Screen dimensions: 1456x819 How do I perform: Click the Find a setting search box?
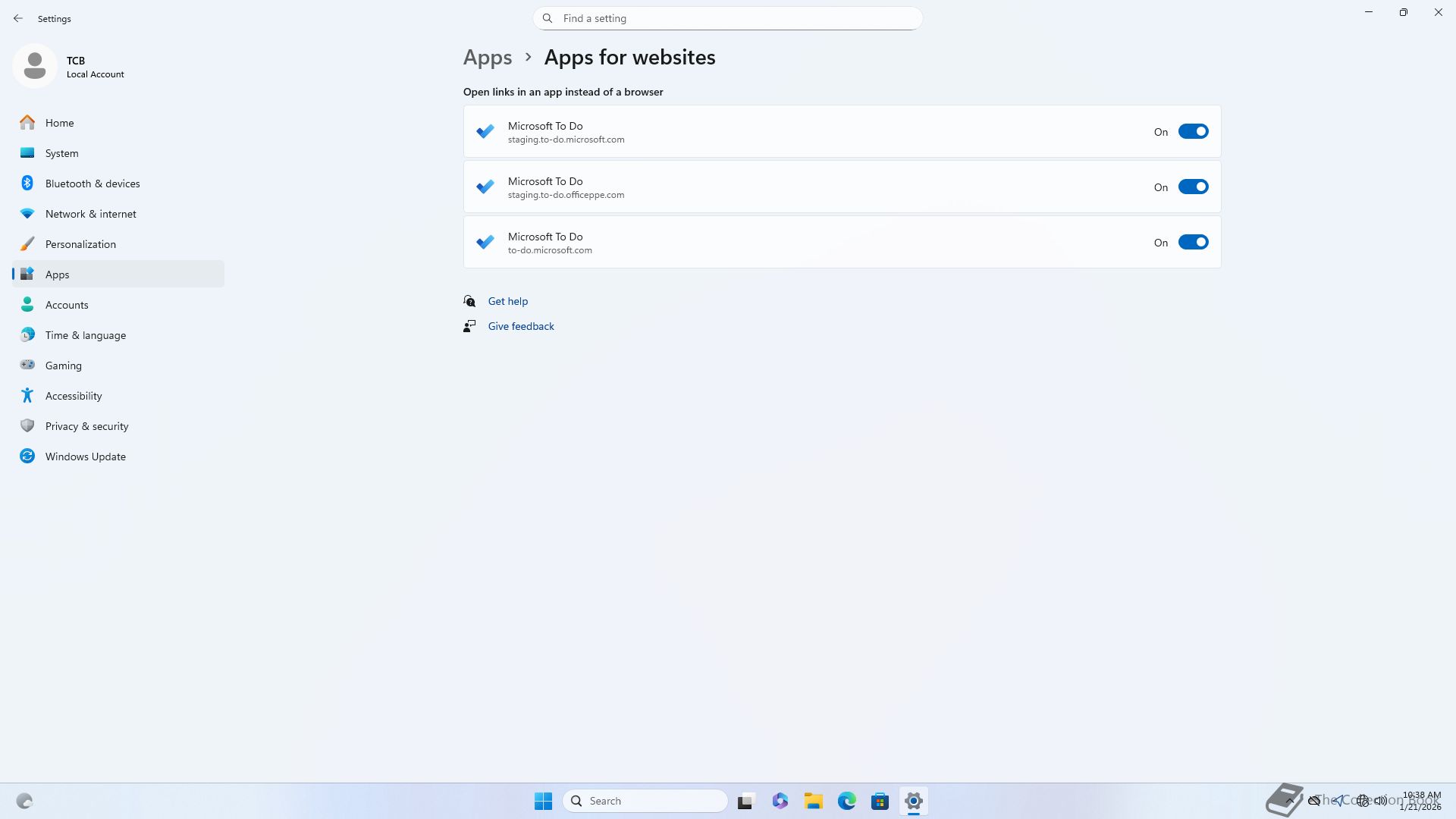[727, 18]
